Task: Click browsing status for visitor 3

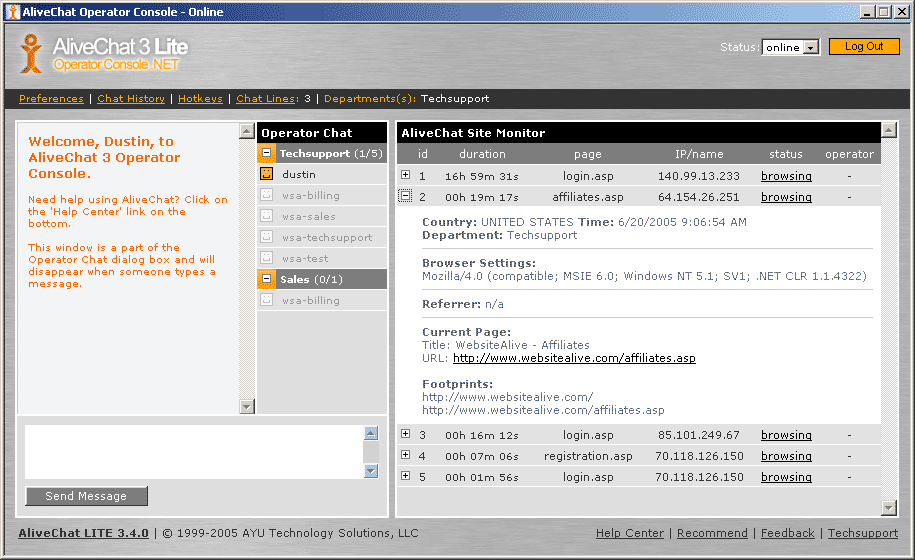Action: [786, 435]
